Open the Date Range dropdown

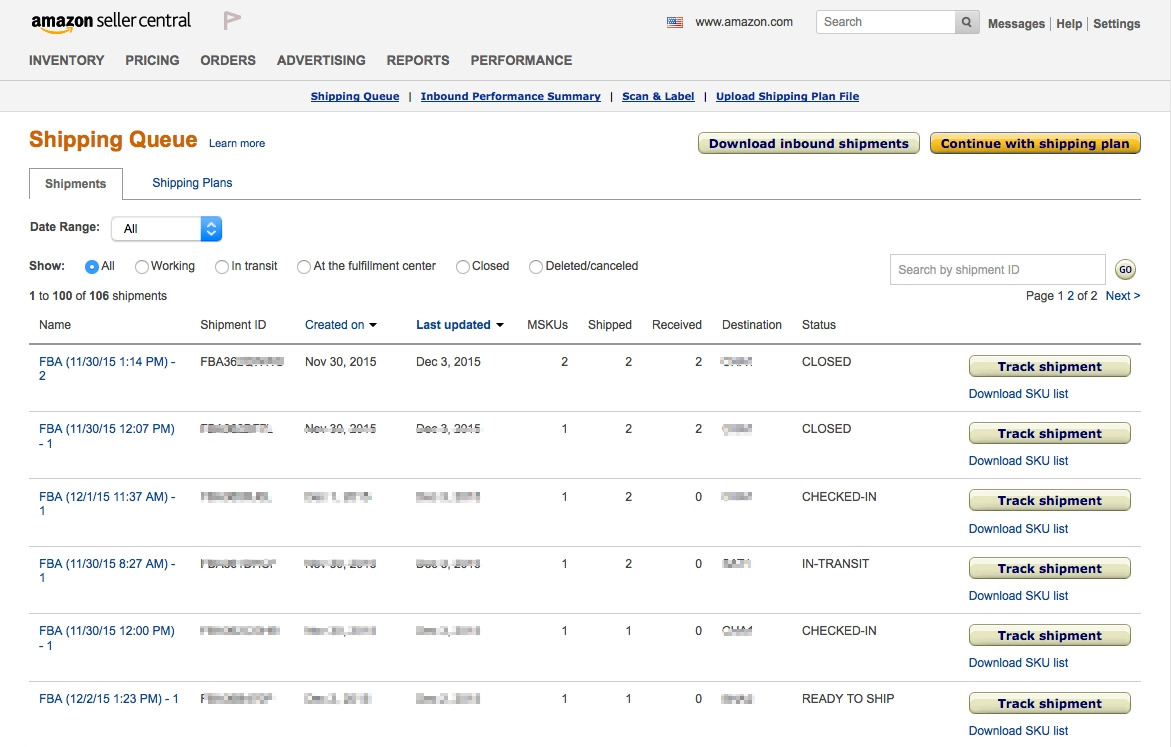[x=166, y=229]
